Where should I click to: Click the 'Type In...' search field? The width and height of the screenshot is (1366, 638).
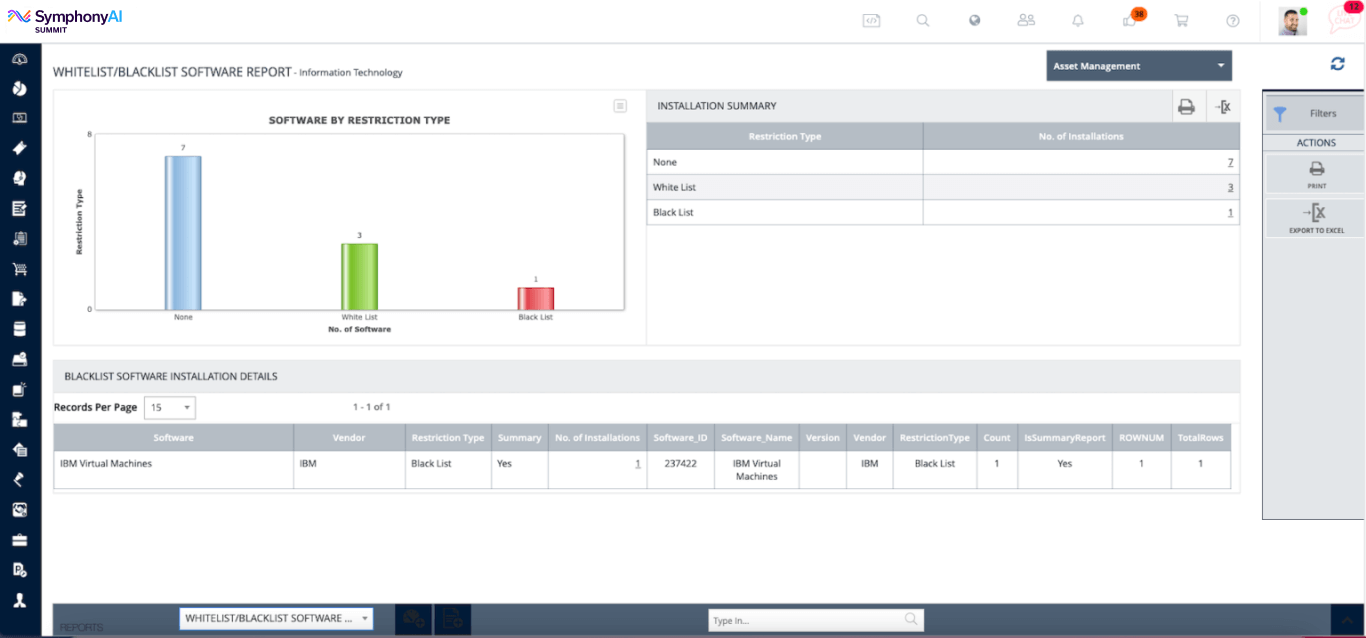click(x=815, y=620)
